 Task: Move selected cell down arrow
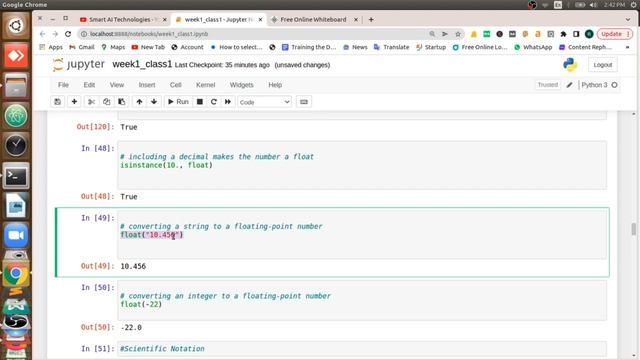[x=154, y=102]
